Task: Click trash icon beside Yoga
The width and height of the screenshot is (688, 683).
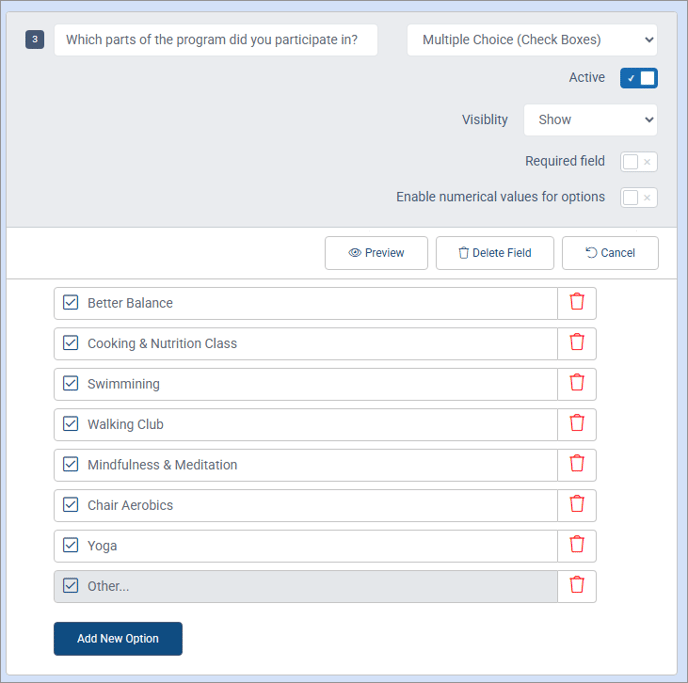Action: 577,545
